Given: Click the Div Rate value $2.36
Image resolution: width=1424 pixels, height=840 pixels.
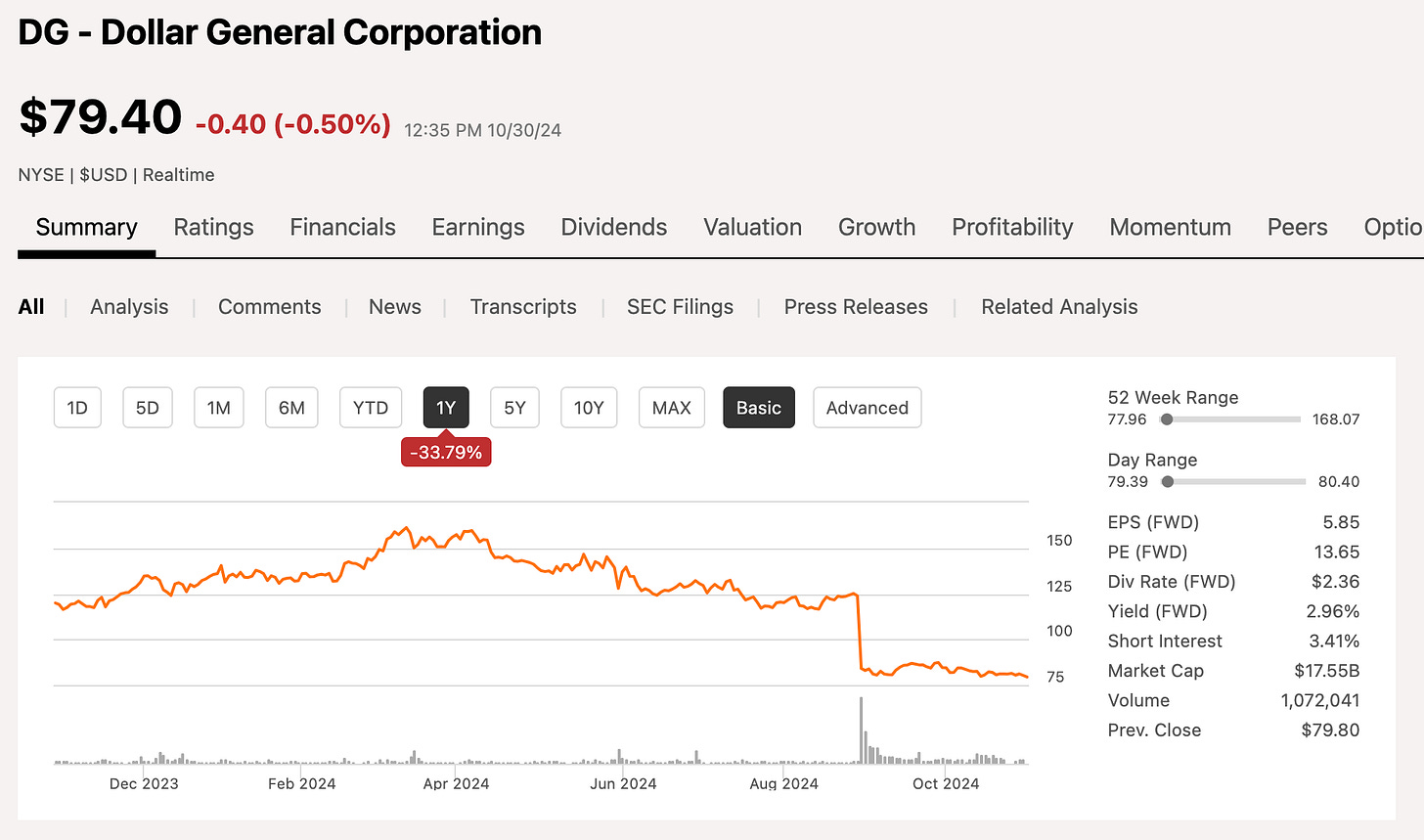Looking at the screenshot, I should pyautogui.click(x=1336, y=582).
